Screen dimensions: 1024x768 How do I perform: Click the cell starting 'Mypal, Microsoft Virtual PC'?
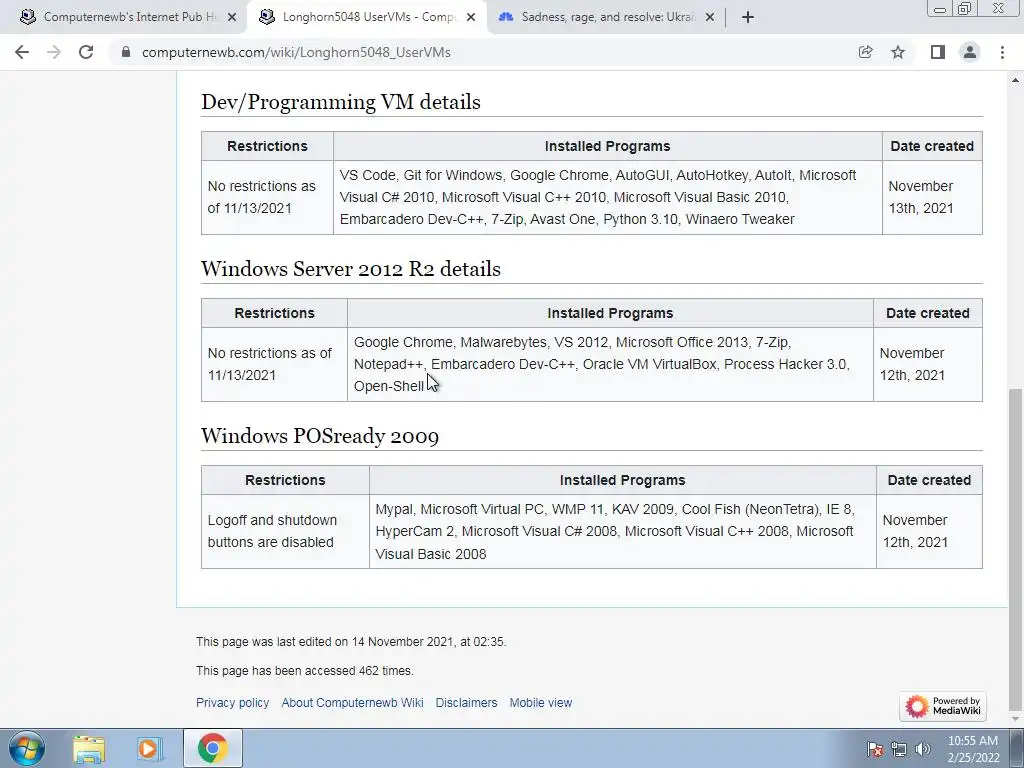tap(622, 531)
